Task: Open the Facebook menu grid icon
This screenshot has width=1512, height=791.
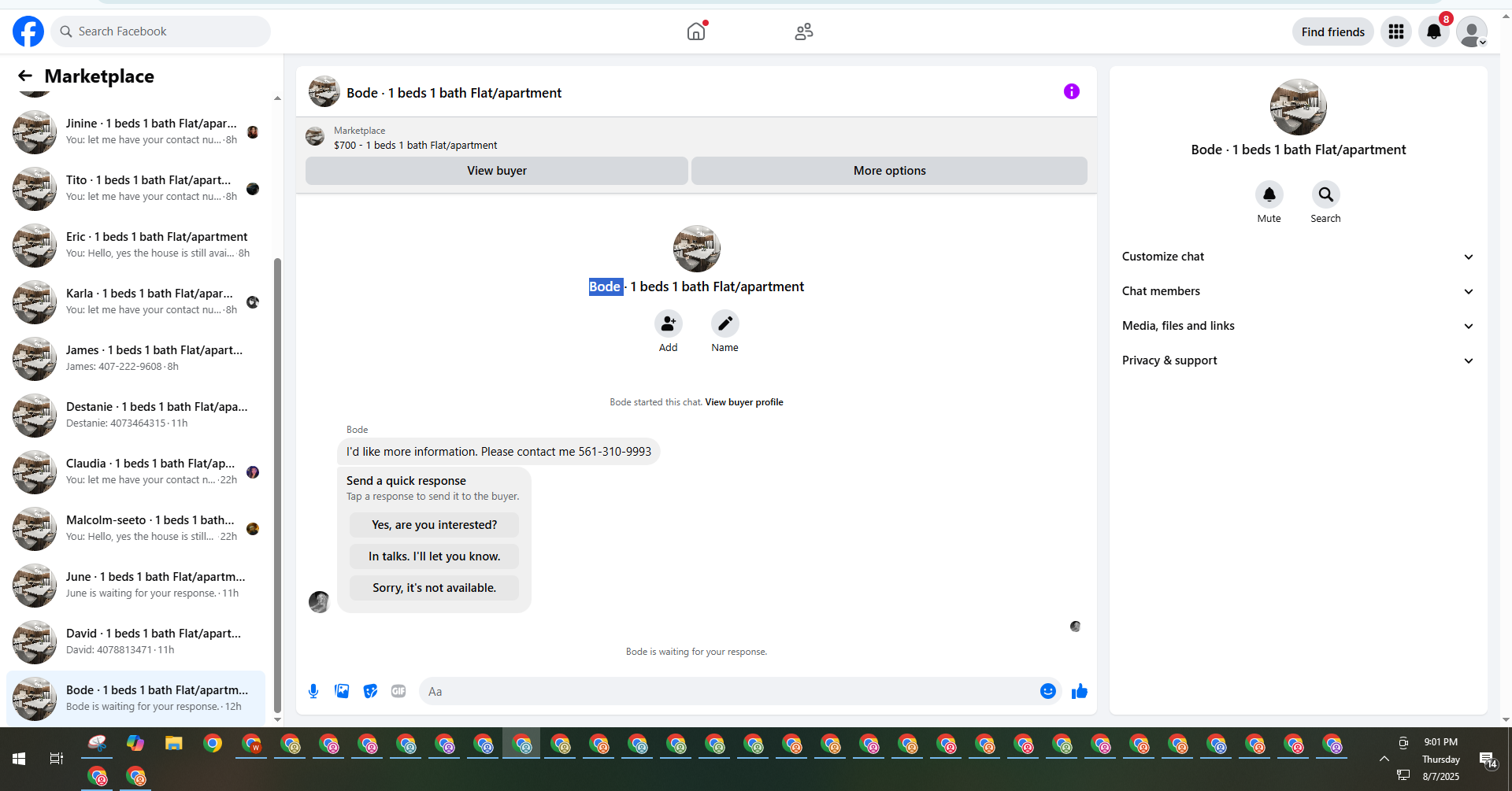Action: [1396, 31]
